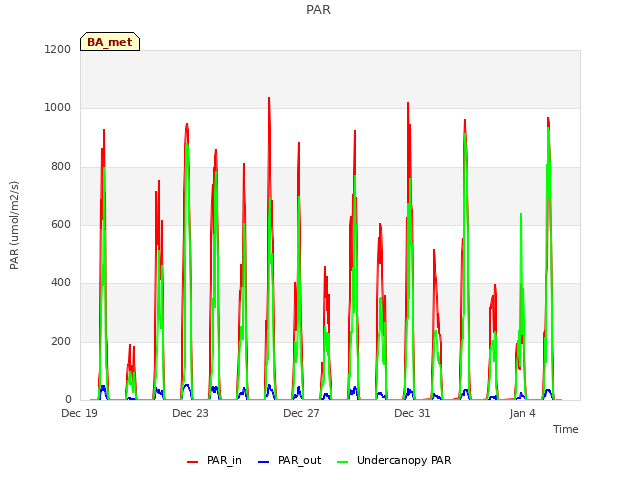Click the 600 y-axis tick label

(61, 224)
